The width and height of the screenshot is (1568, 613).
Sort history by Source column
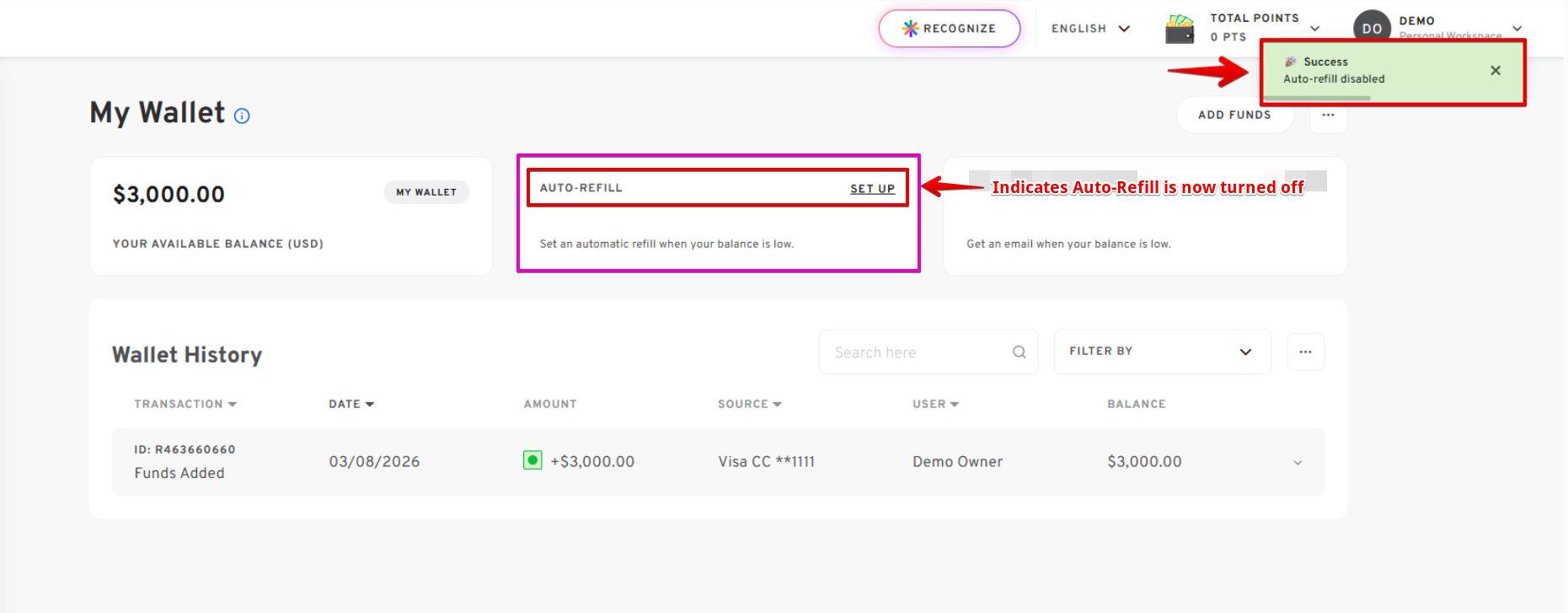click(x=749, y=405)
